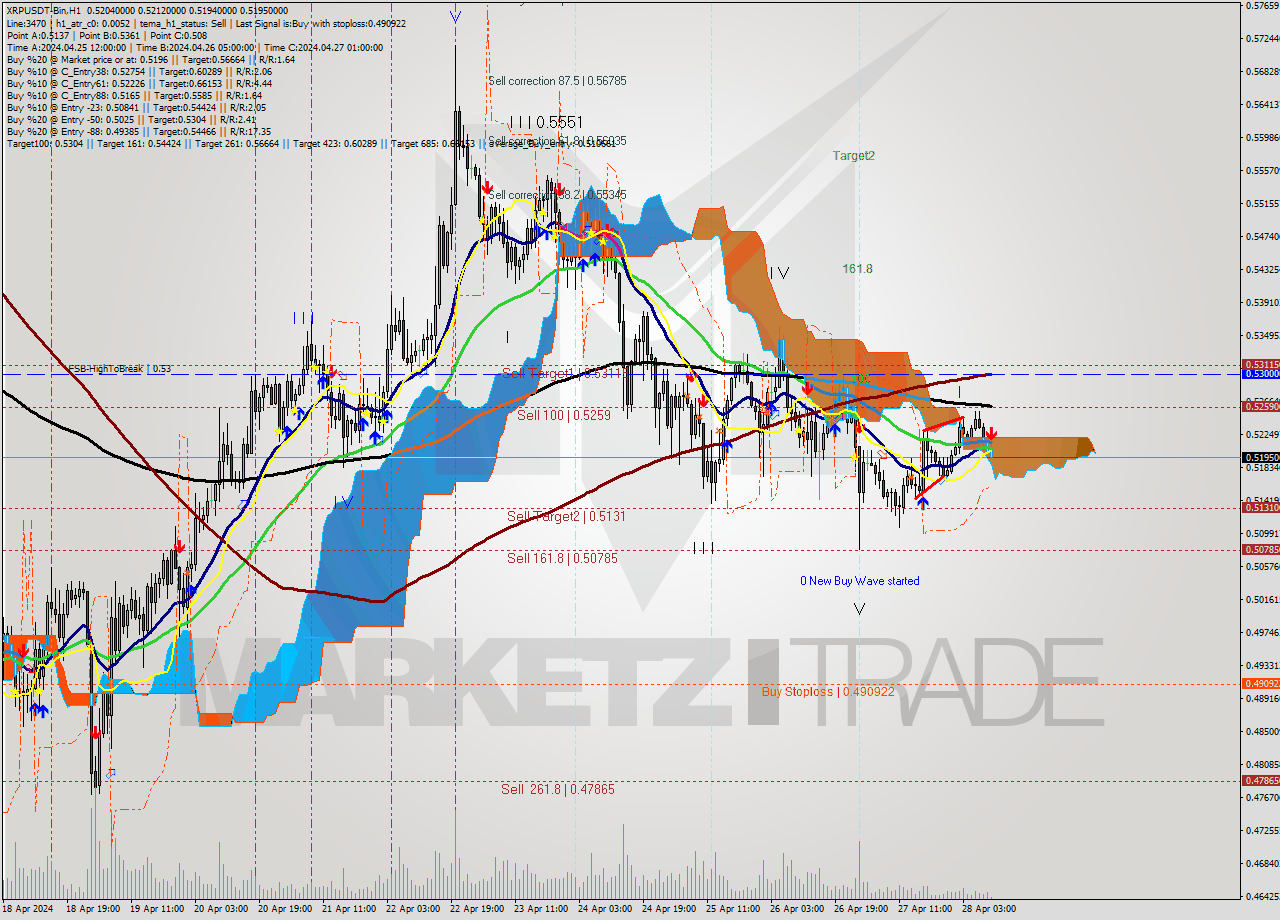Select the Entry -88: 0.49385 line

pos(138,131)
